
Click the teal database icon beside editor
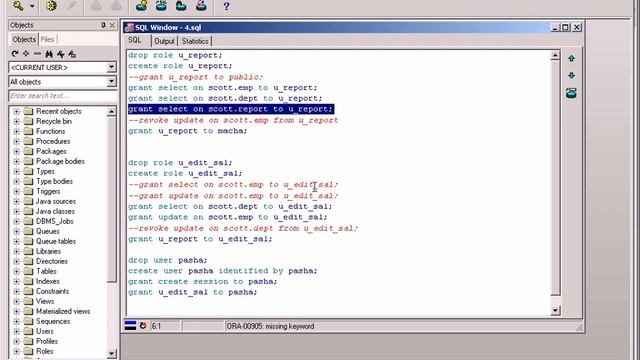pyautogui.click(x=571, y=93)
